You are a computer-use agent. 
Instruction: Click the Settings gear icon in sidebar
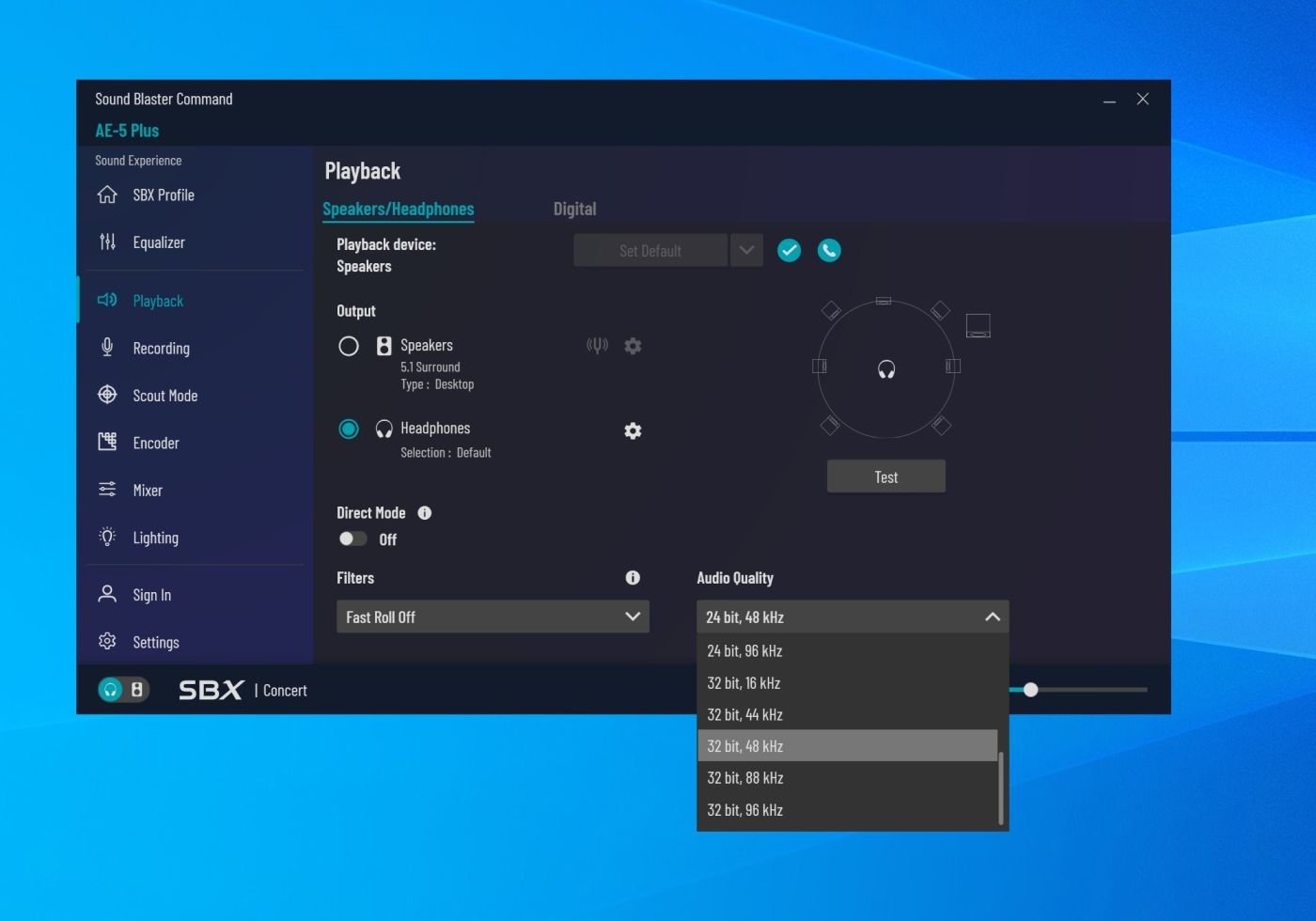107,641
